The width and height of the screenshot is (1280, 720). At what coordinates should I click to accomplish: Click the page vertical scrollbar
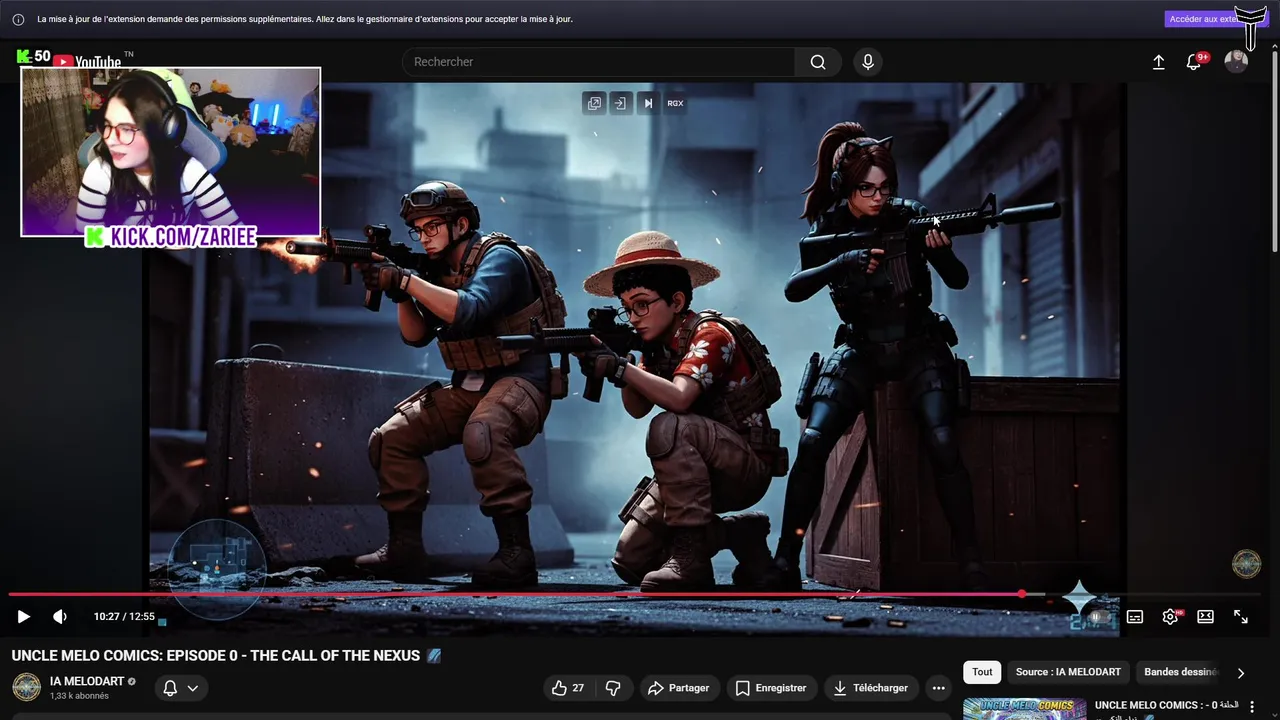[1274, 150]
